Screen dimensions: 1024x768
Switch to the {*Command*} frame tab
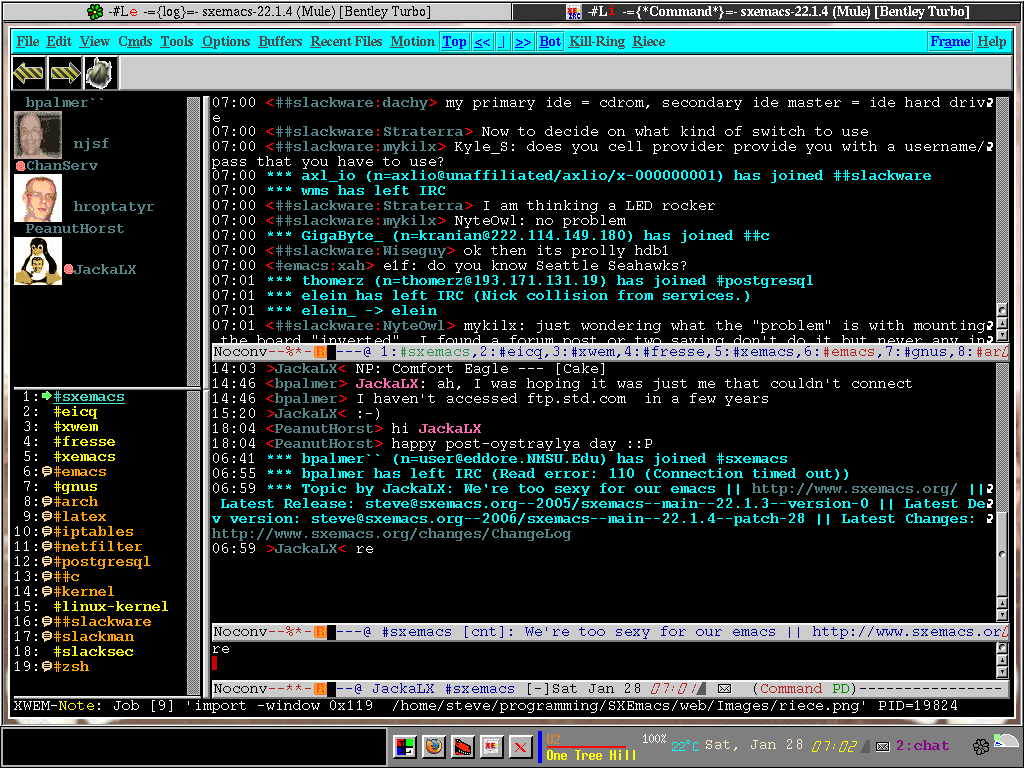pos(768,11)
